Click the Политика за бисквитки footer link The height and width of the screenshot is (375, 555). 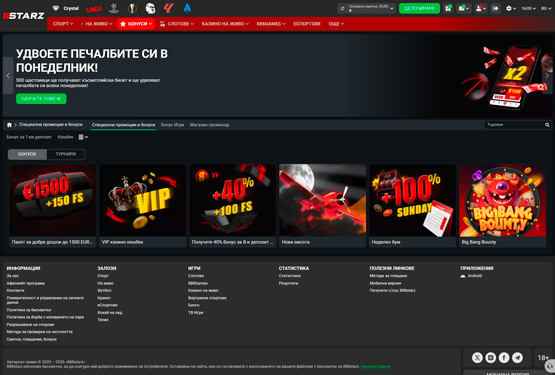[x=29, y=310]
